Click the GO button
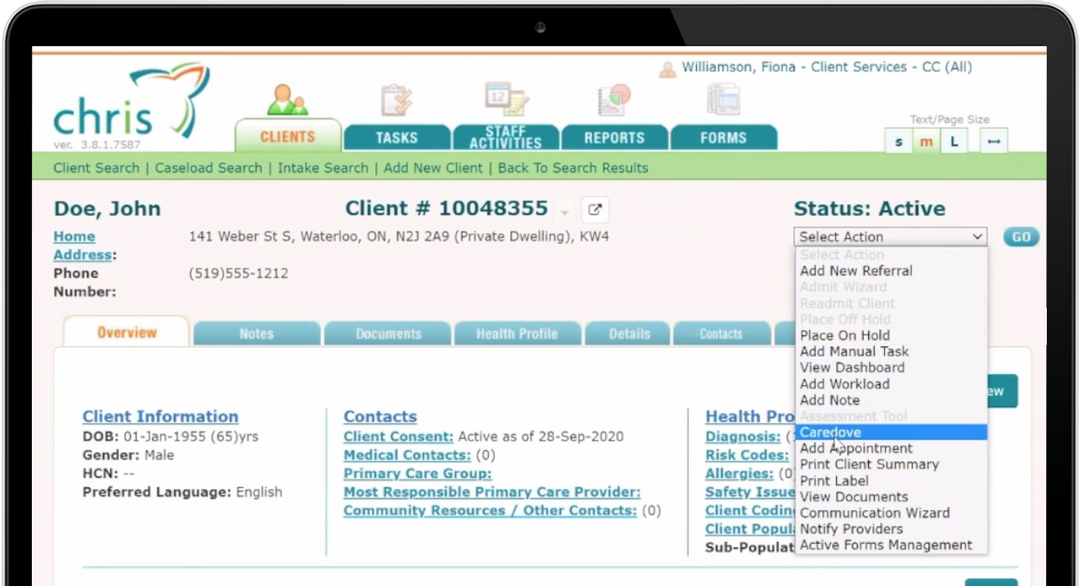 tap(1020, 236)
